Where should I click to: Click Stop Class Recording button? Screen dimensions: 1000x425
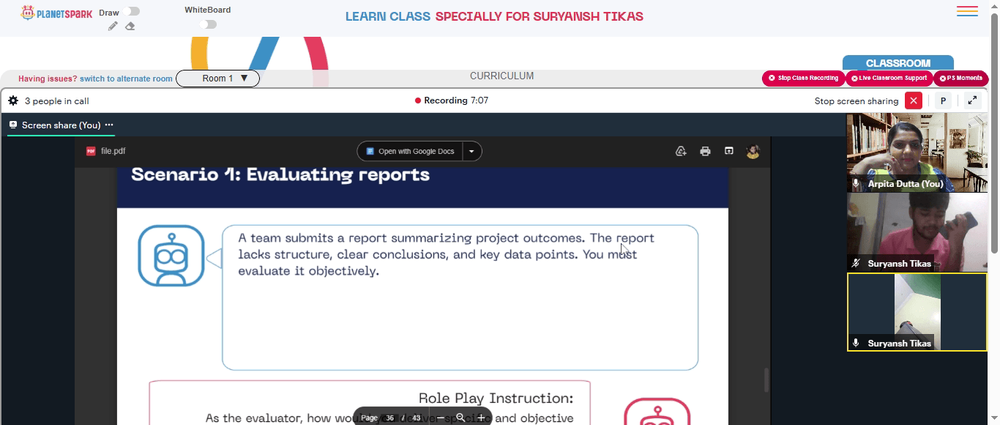(x=803, y=78)
